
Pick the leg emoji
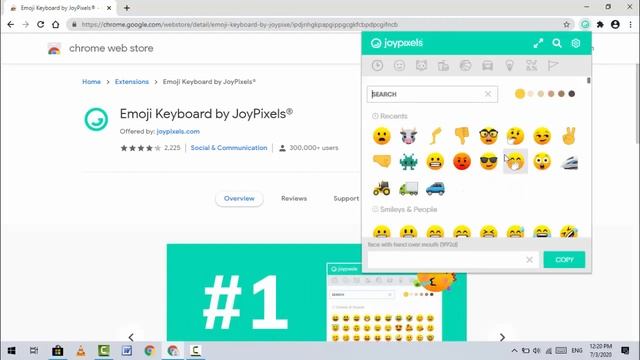point(435,136)
